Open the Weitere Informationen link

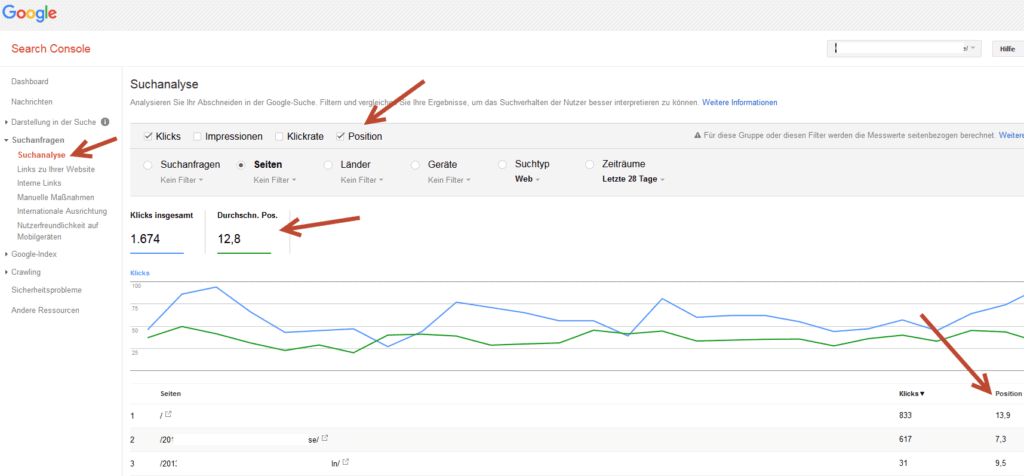tap(739, 103)
